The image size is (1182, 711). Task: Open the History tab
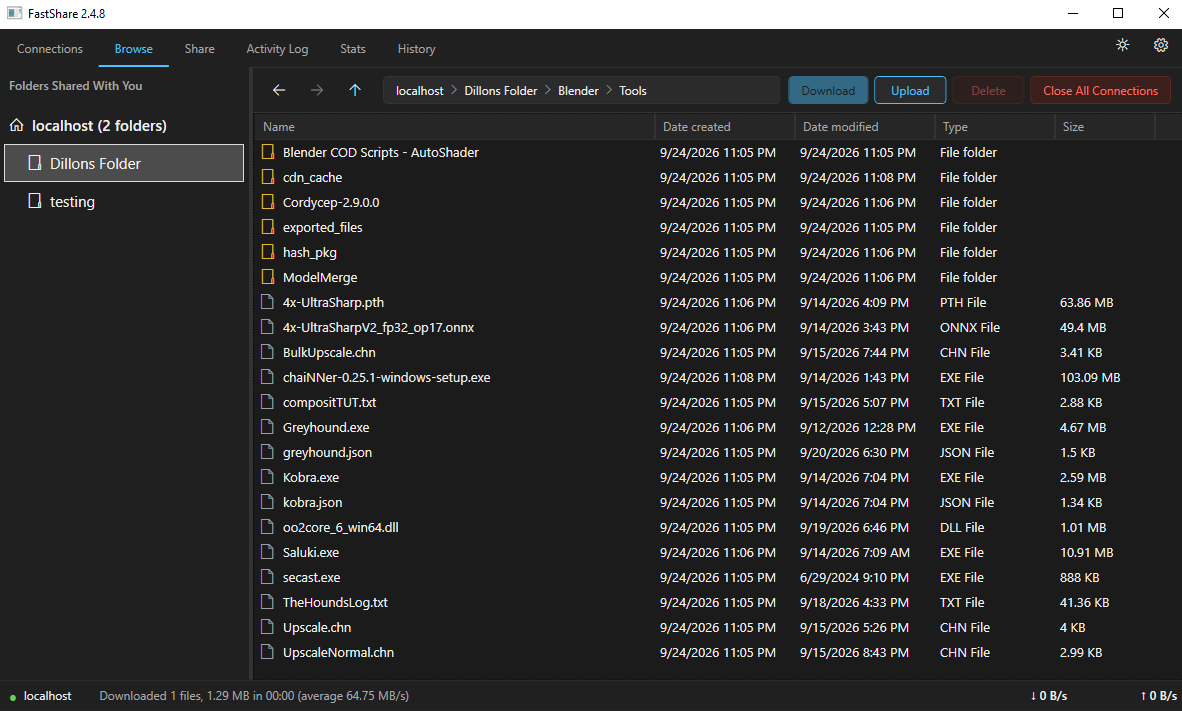[x=417, y=49]
